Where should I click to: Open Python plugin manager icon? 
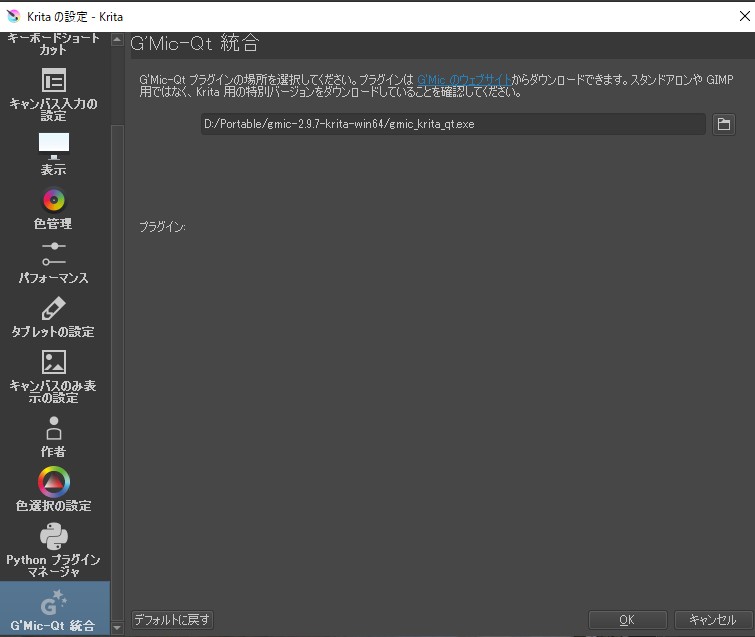tap(54, 536)
